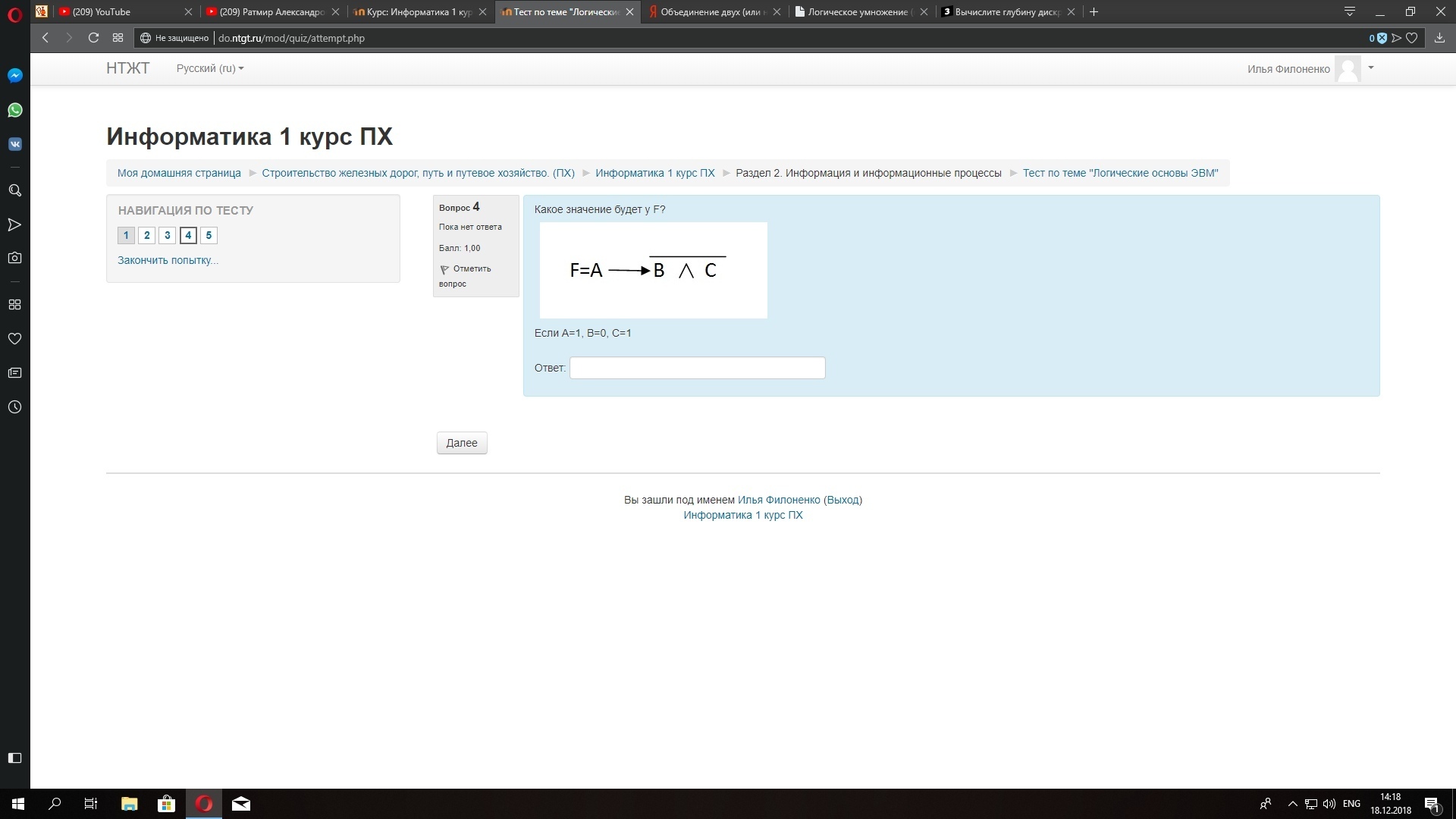This screenshot has width=1456, height=819.
Task: Open Messenger in the Opera sidebar
Action: click(14, 76)
